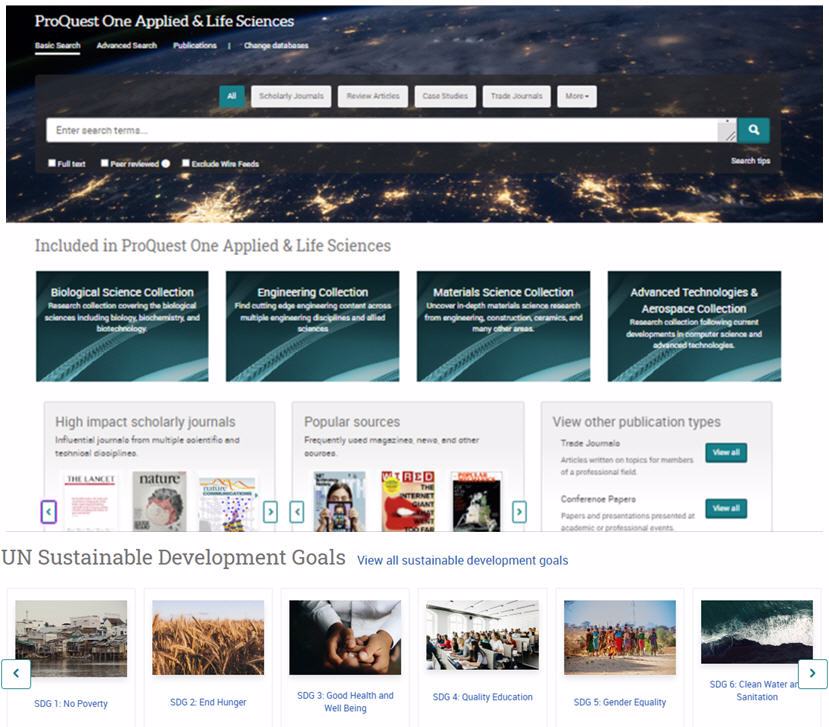Open SDG 4: Quality Education link
This screenshot has height=727, width=829.
click(x=482, y=697)
